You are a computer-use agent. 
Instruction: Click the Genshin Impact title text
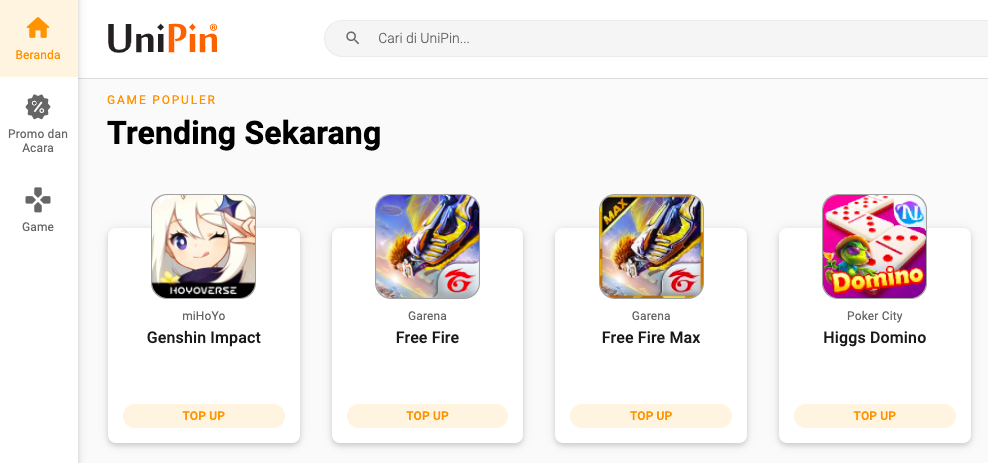[x=204, y=338]
